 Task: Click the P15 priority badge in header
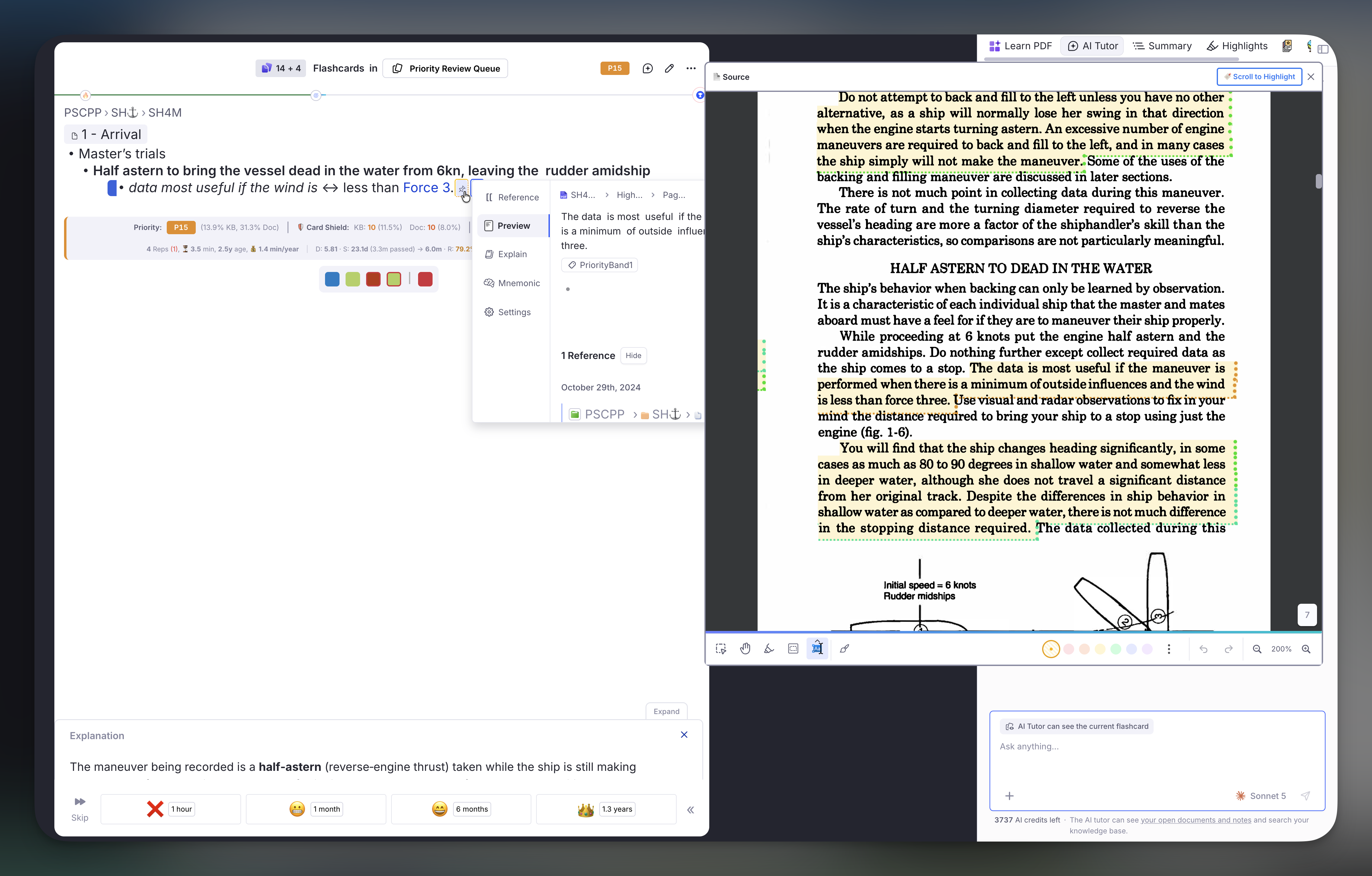point(614,68)
